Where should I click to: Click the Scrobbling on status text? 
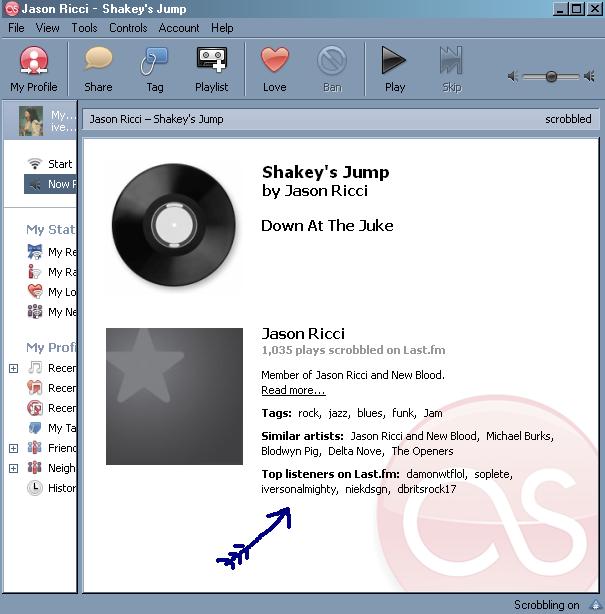tap(547, 605)
